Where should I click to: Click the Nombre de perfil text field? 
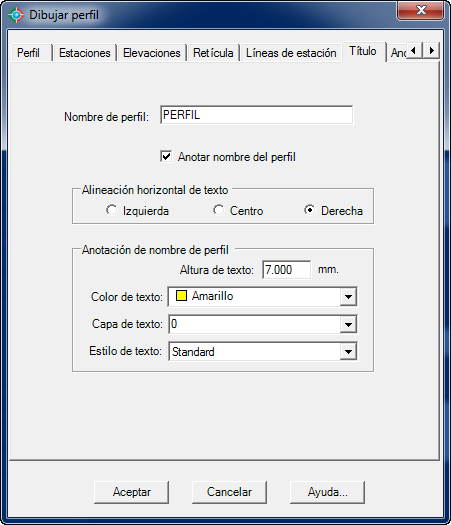coord(256,115)
